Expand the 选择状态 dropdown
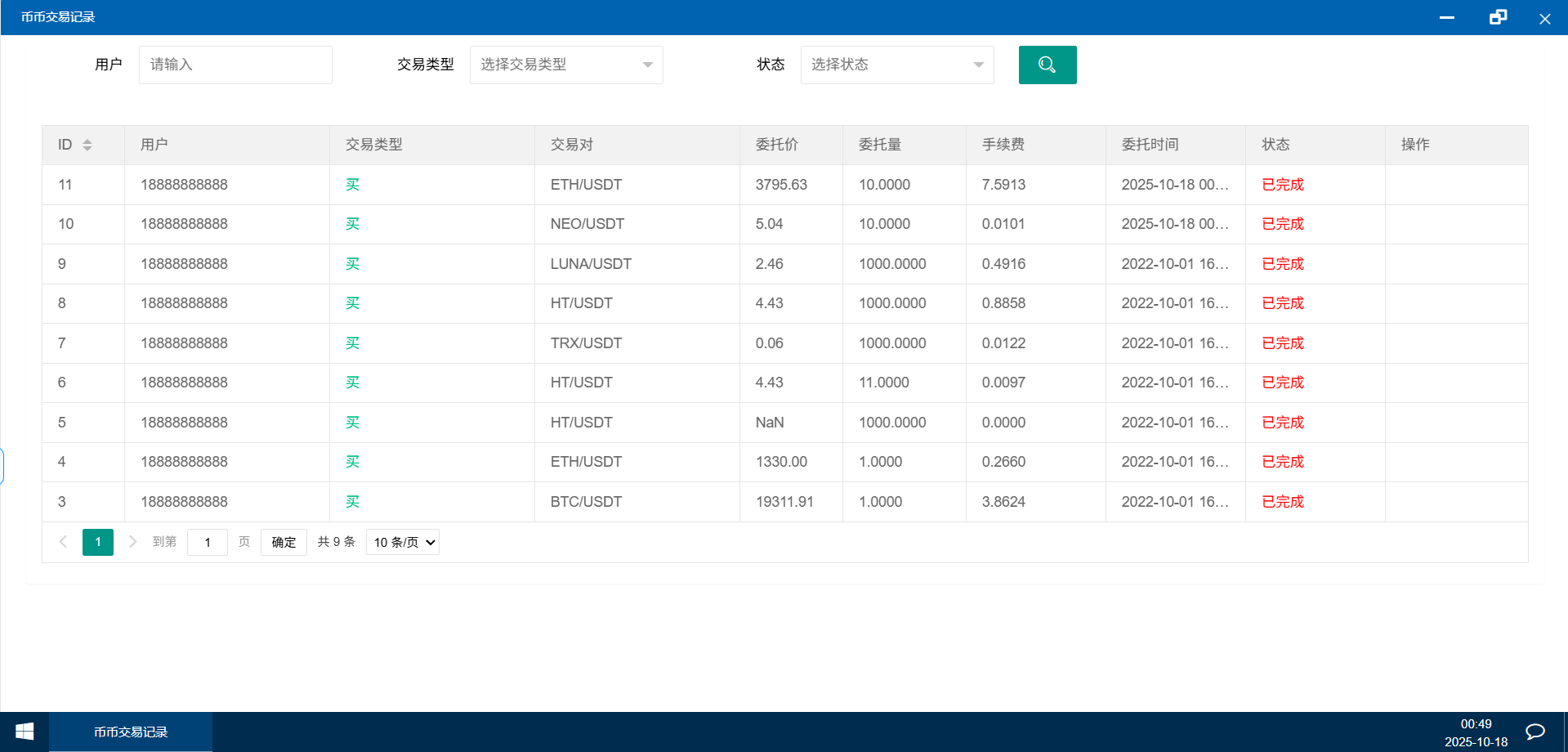 coord(896,65)
